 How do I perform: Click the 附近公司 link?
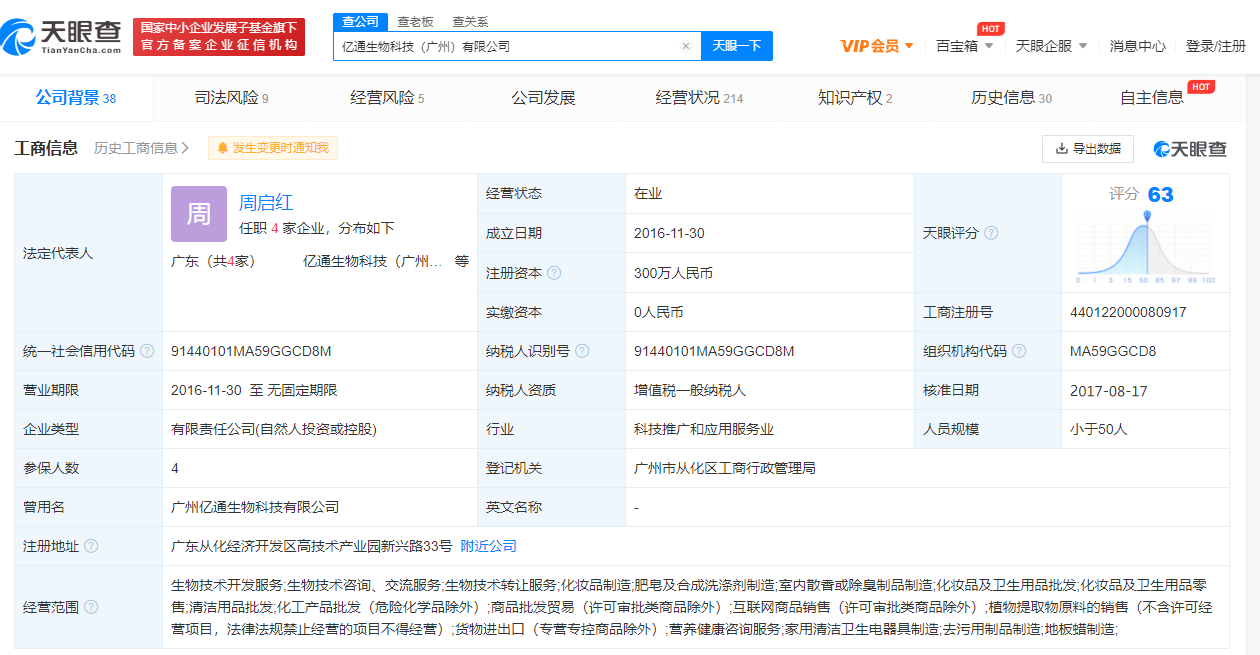click(488, 546)
